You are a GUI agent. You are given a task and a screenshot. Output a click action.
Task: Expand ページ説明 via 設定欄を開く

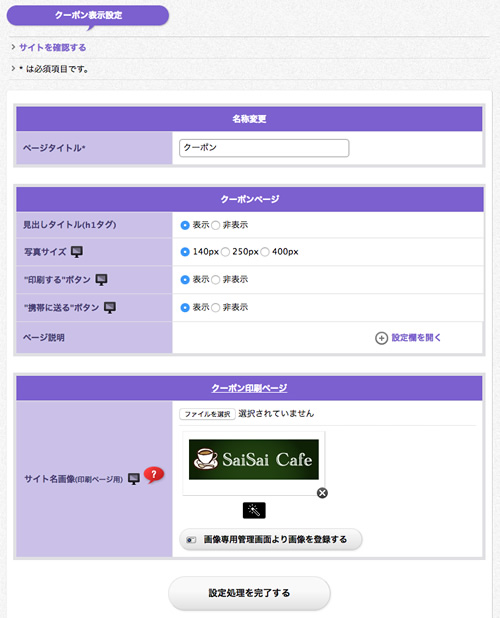coord(416,338)
